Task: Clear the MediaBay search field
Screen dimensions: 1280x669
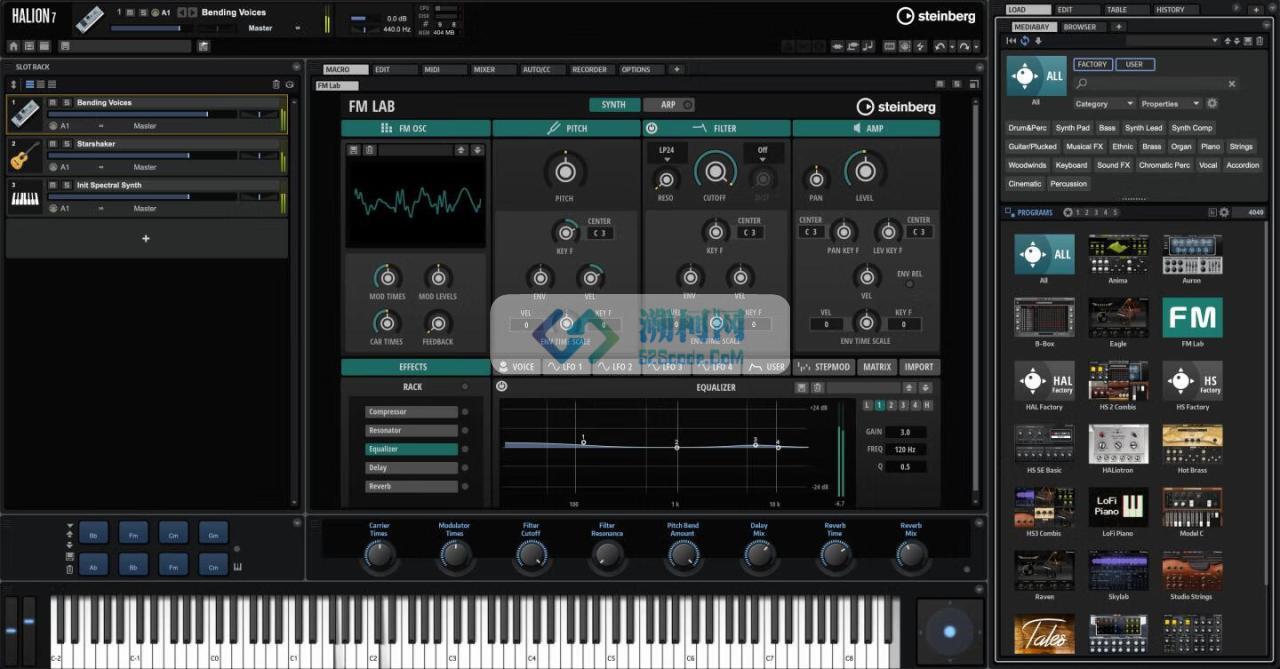Action: [1232, 85]
